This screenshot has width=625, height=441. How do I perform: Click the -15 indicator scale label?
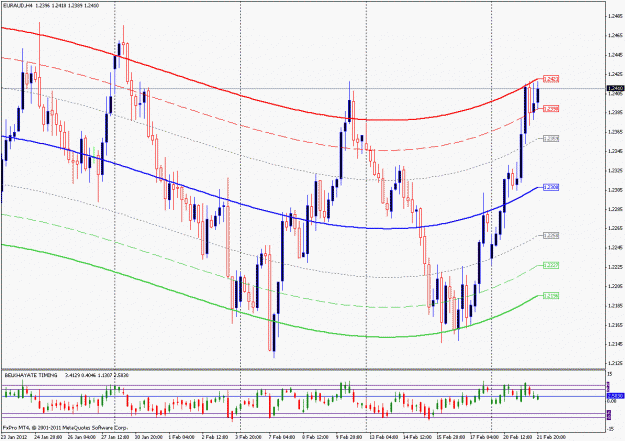click(610, 429)
